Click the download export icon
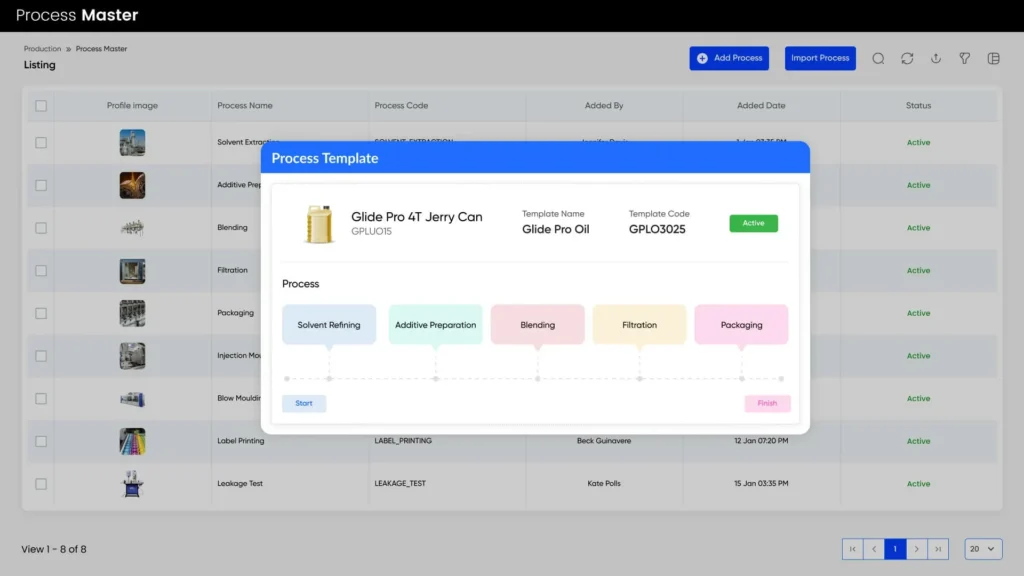 pos(936,58)
